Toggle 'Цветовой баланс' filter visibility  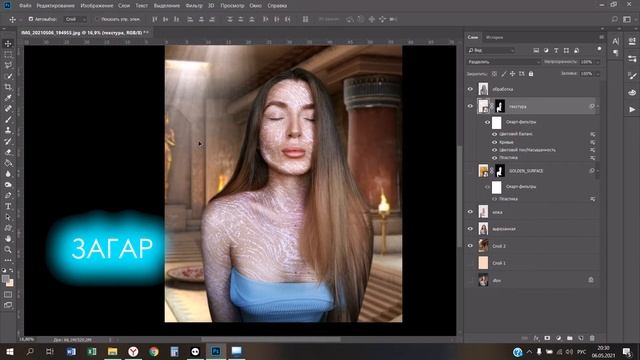point(495,134)
